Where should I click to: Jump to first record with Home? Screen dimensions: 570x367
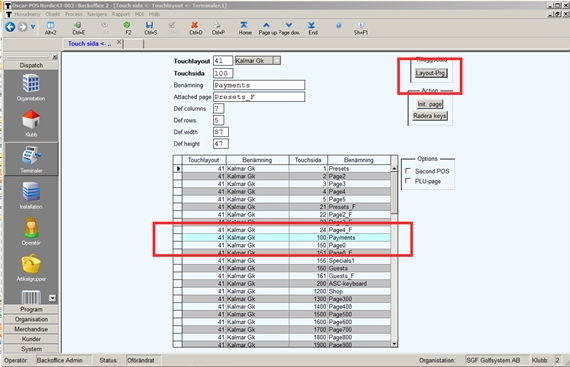pyautogui.click(x=245, y=28)
